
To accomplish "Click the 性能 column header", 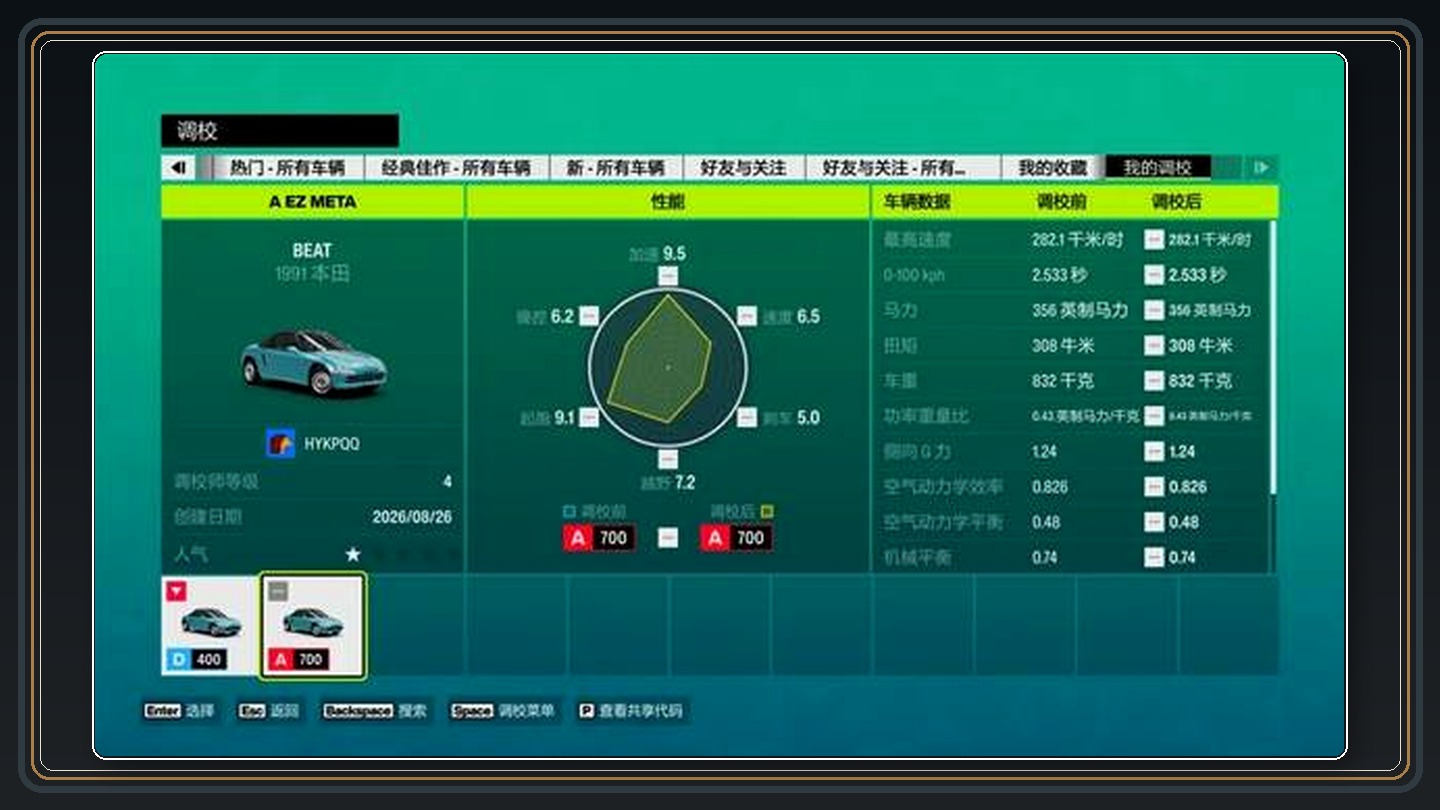I will click(x=668, y=202).
